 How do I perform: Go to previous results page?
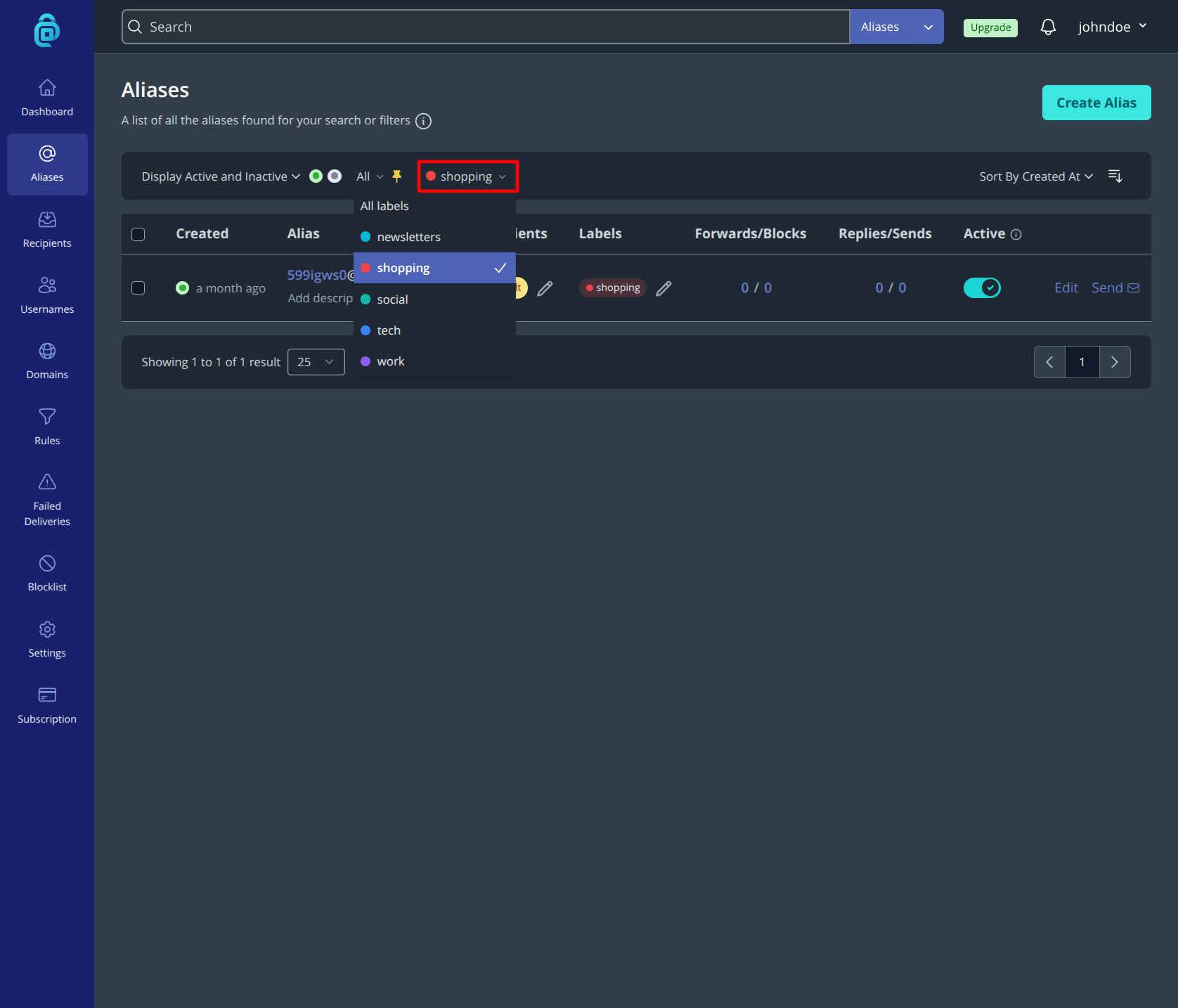[1049, 362]
